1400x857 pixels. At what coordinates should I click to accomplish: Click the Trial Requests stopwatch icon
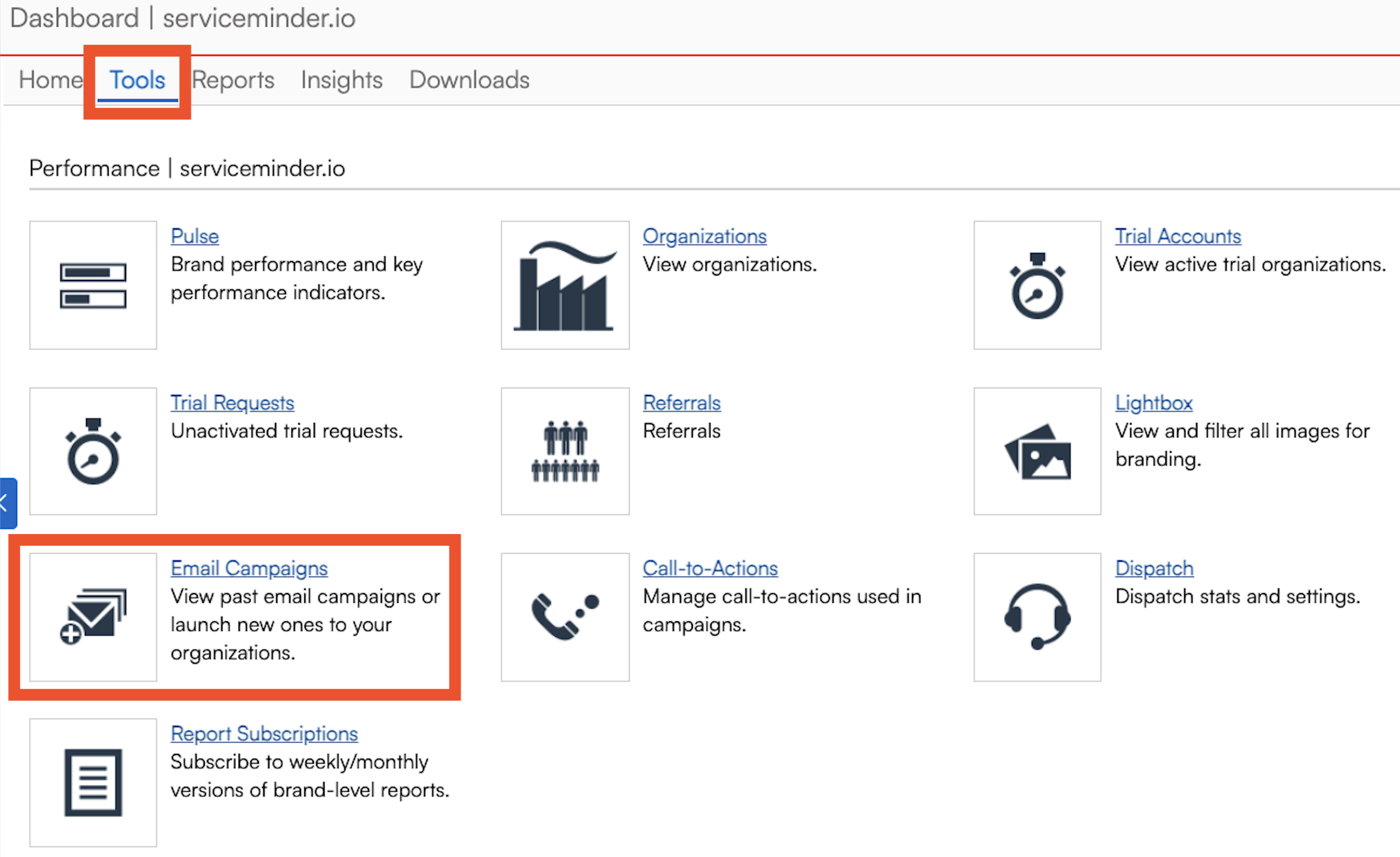(93, 451)
